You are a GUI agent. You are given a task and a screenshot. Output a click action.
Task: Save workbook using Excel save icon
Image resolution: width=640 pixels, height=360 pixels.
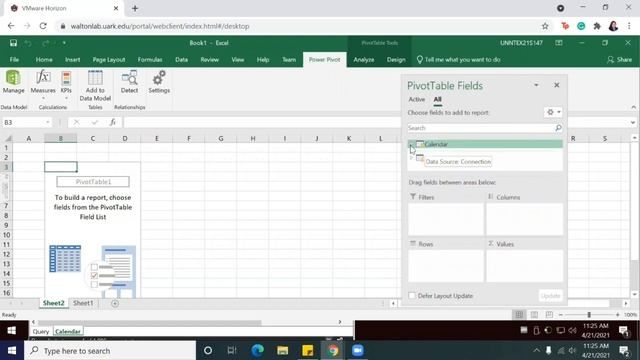click(13, 43)
